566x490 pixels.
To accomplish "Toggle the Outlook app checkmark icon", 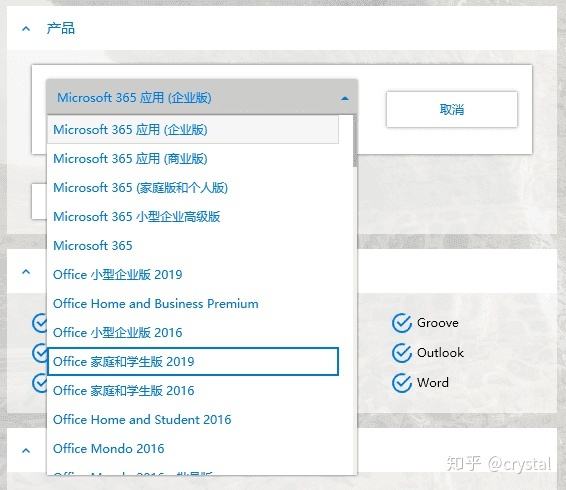I will click(401, 353).
